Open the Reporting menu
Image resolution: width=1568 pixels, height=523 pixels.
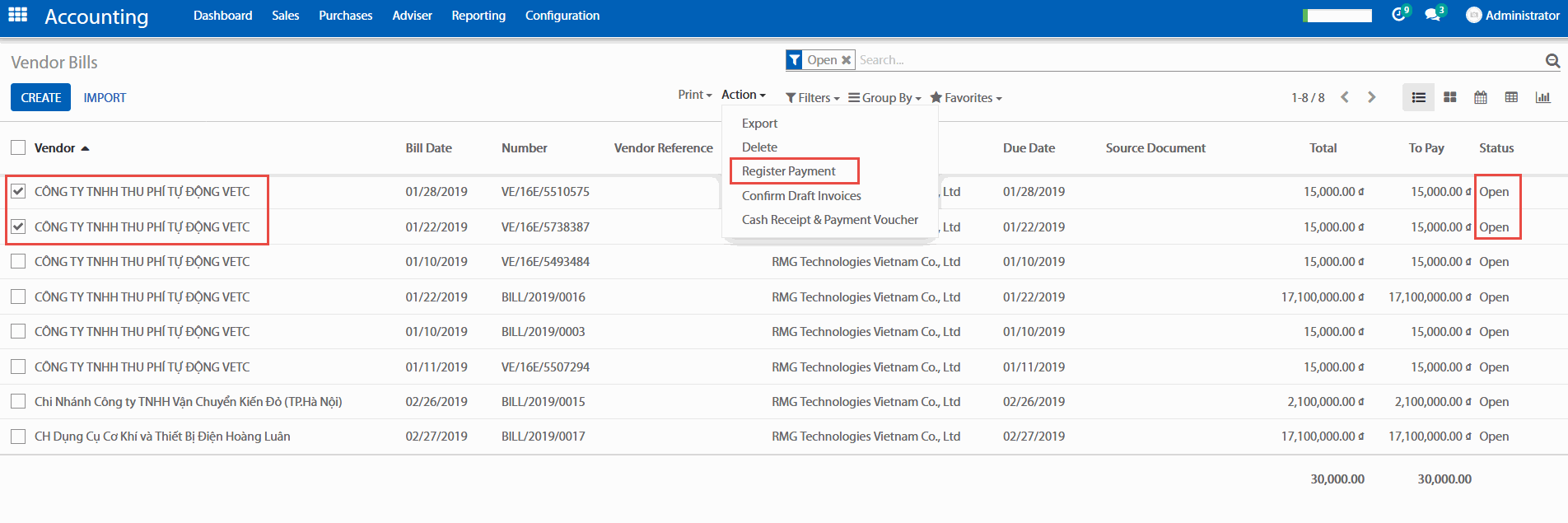click(478, 16)
